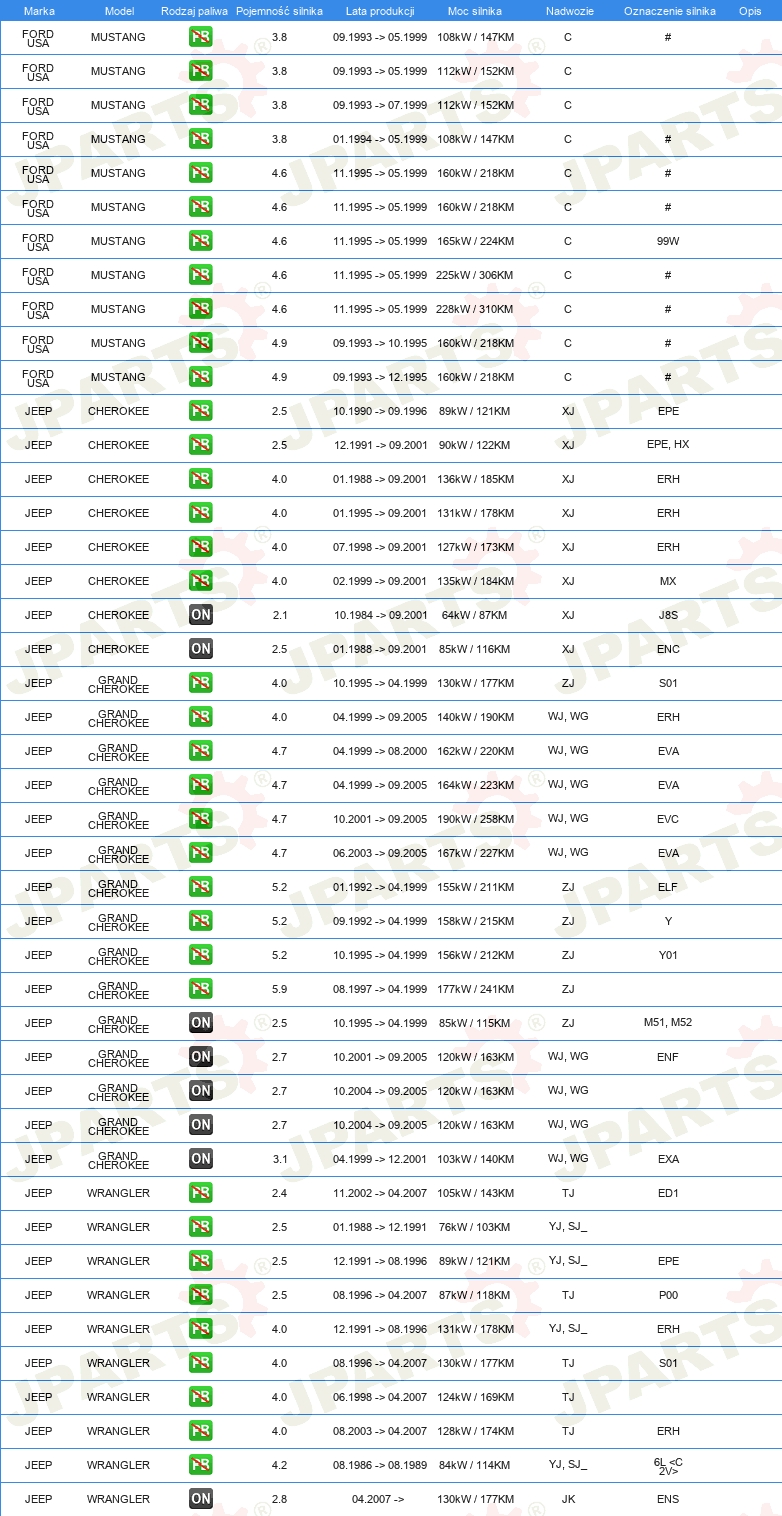Click the ON diesel icon for Cherokee J8S

(x=200, y=615)
